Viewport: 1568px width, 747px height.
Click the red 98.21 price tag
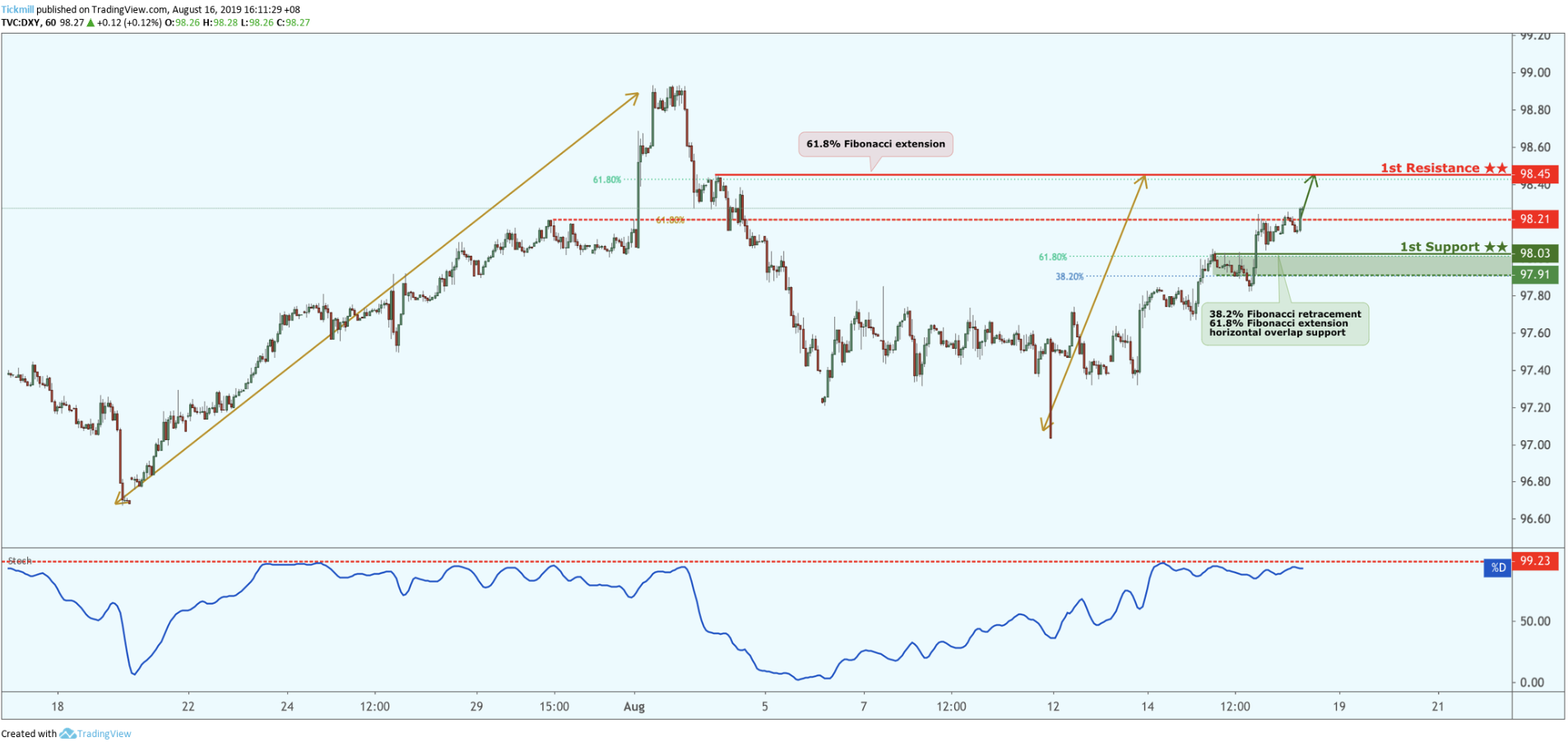click(x=1534, y=219)
